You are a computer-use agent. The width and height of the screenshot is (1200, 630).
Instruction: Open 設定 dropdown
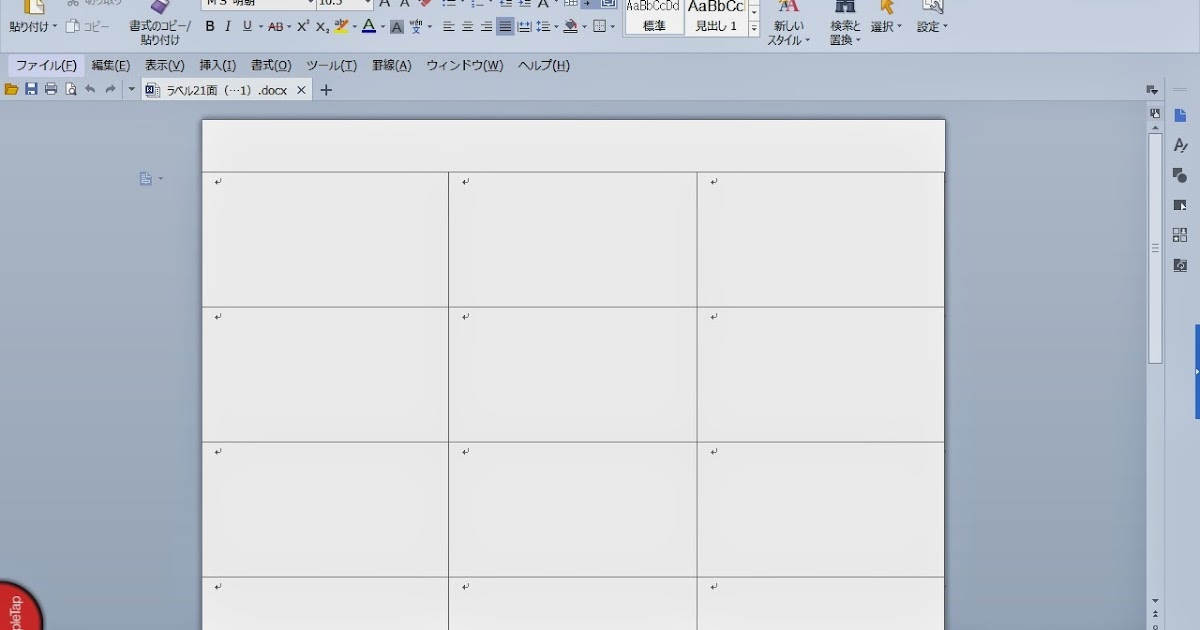932,18
